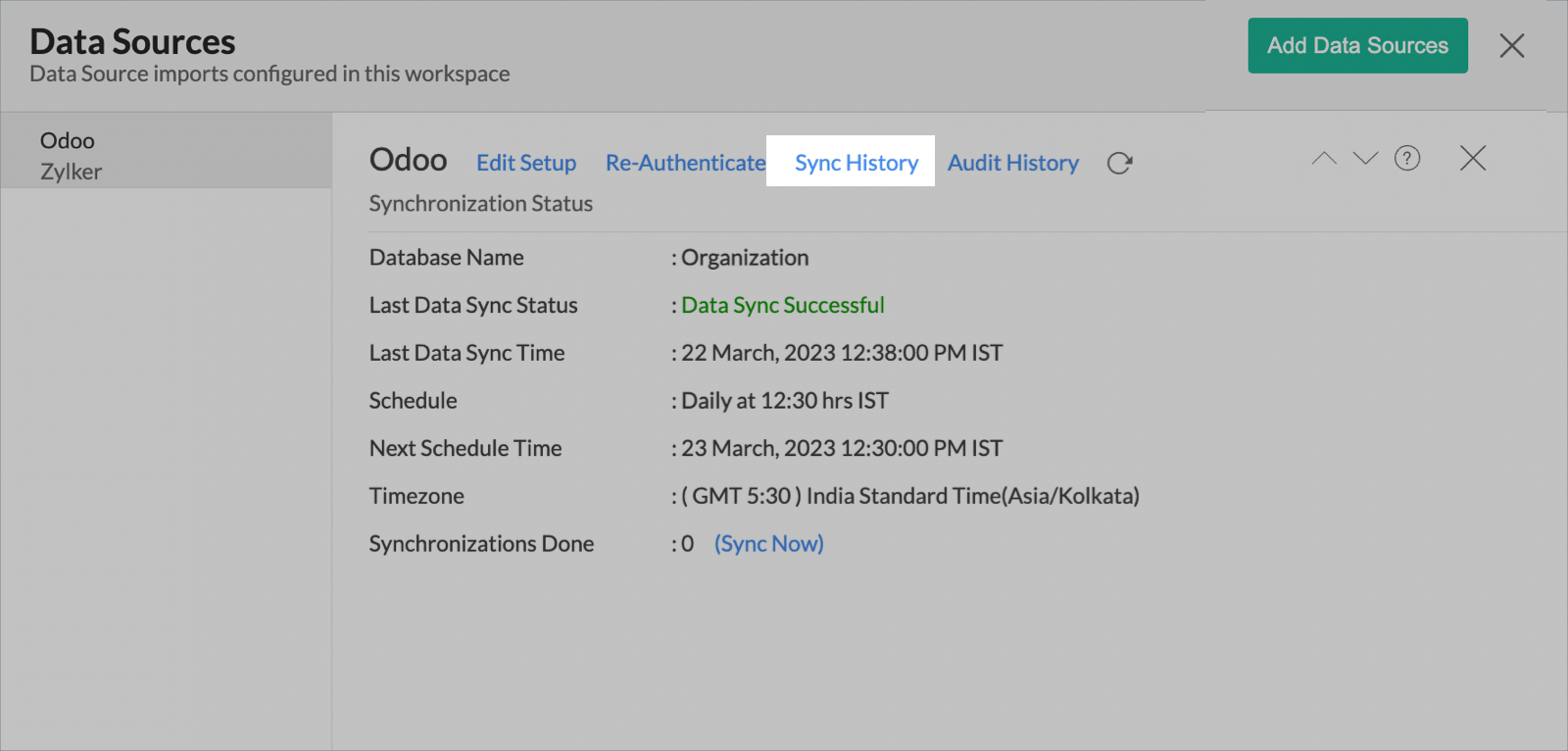Go to previous data source with up chevron
1568x751 pixels.
[1324, 159]
